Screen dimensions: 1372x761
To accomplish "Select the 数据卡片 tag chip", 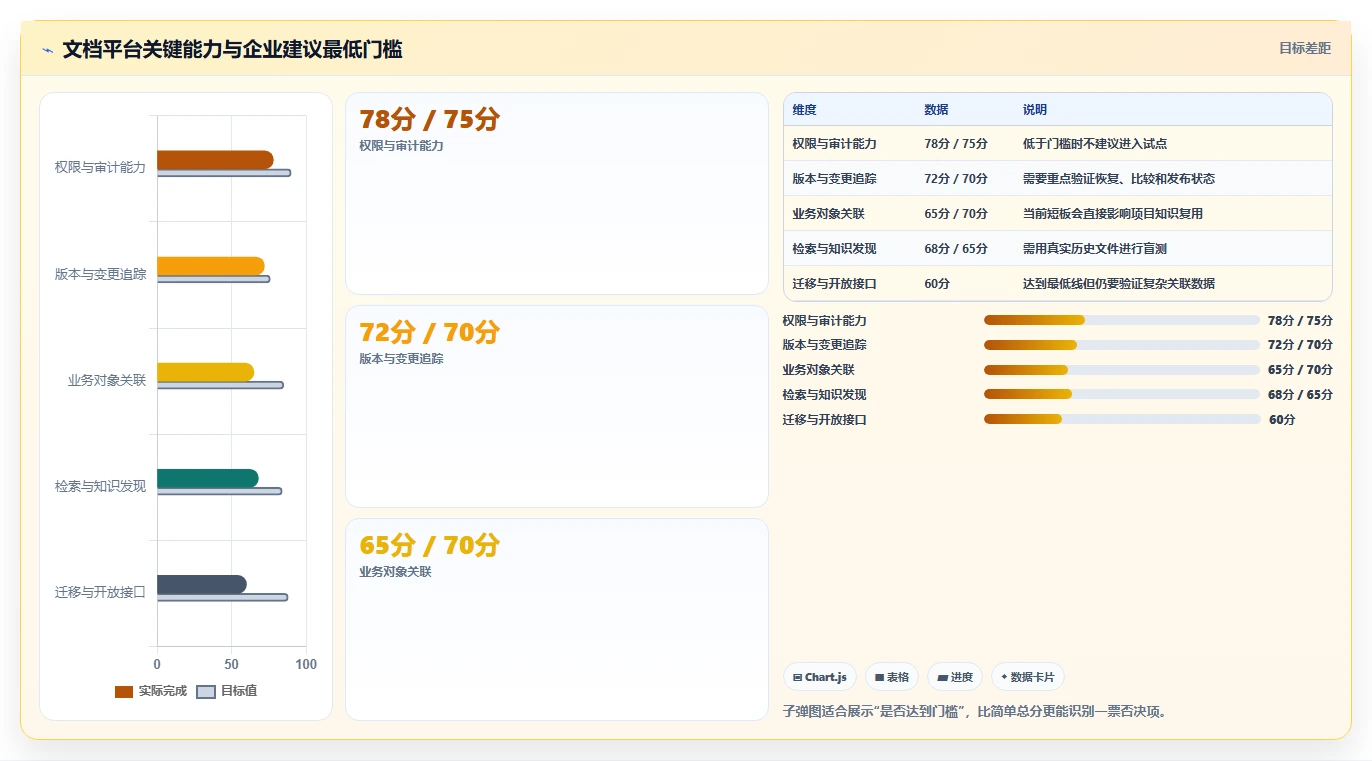I will 1028,677.
